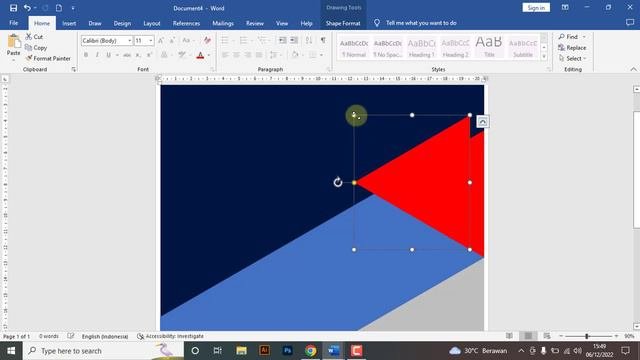Open Google Chrome from the taskbar
The width and height of the screenshot is (640, 360).
point(311,351)
